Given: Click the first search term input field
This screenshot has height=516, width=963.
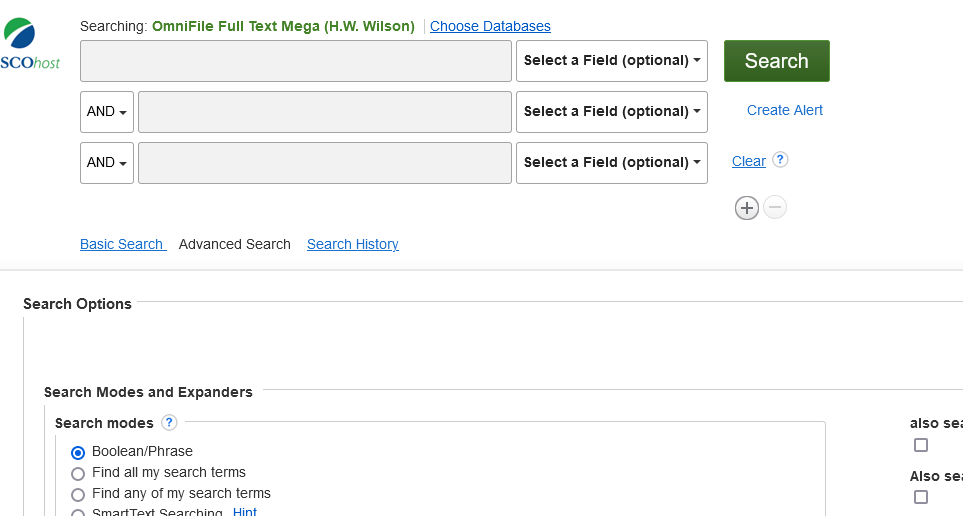Looking at the screenshot, I should pyautogui.click(x=296, y=61).
